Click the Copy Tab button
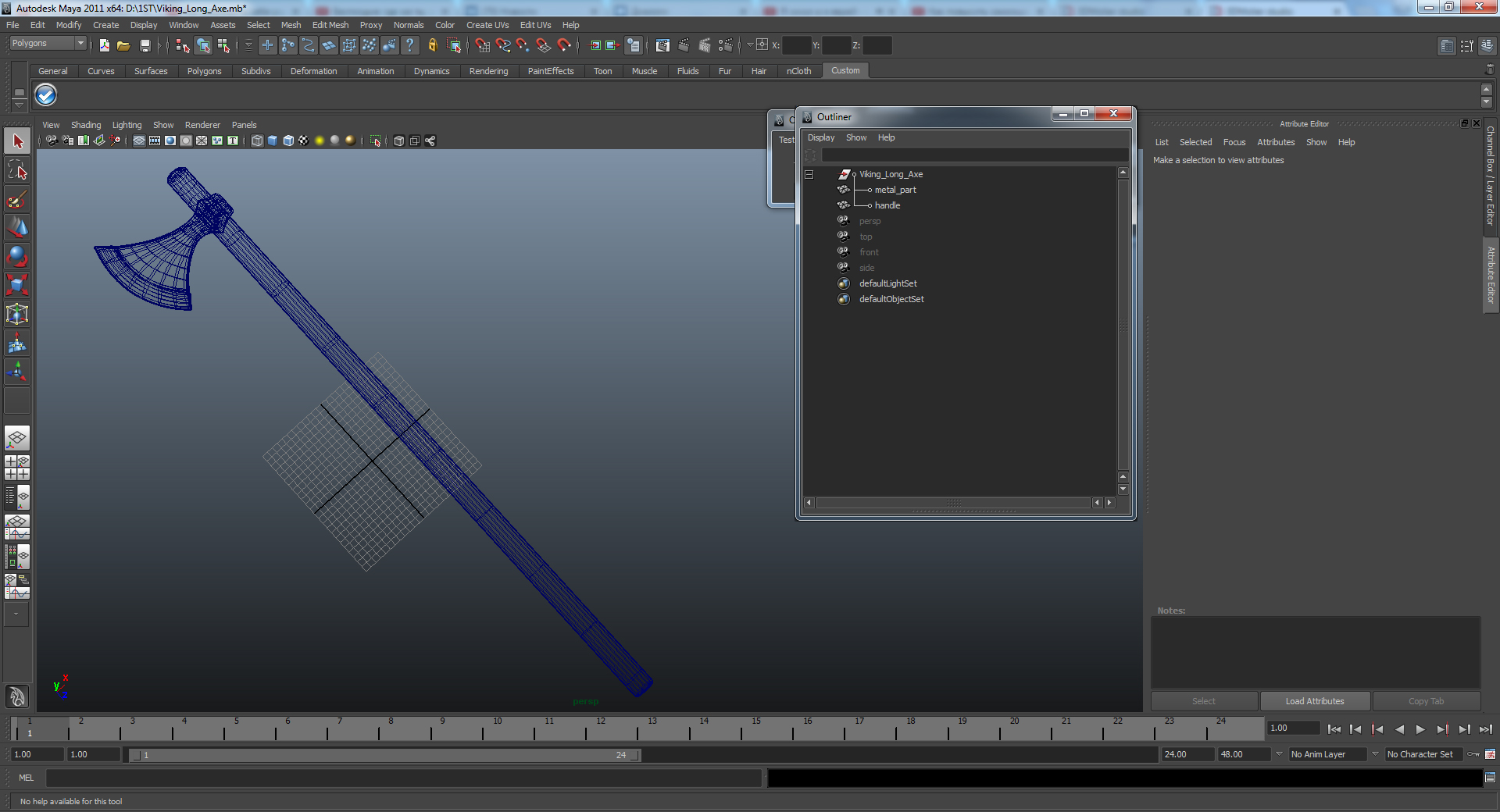This screenshot has width=1500, height=812. point(1426,701)
